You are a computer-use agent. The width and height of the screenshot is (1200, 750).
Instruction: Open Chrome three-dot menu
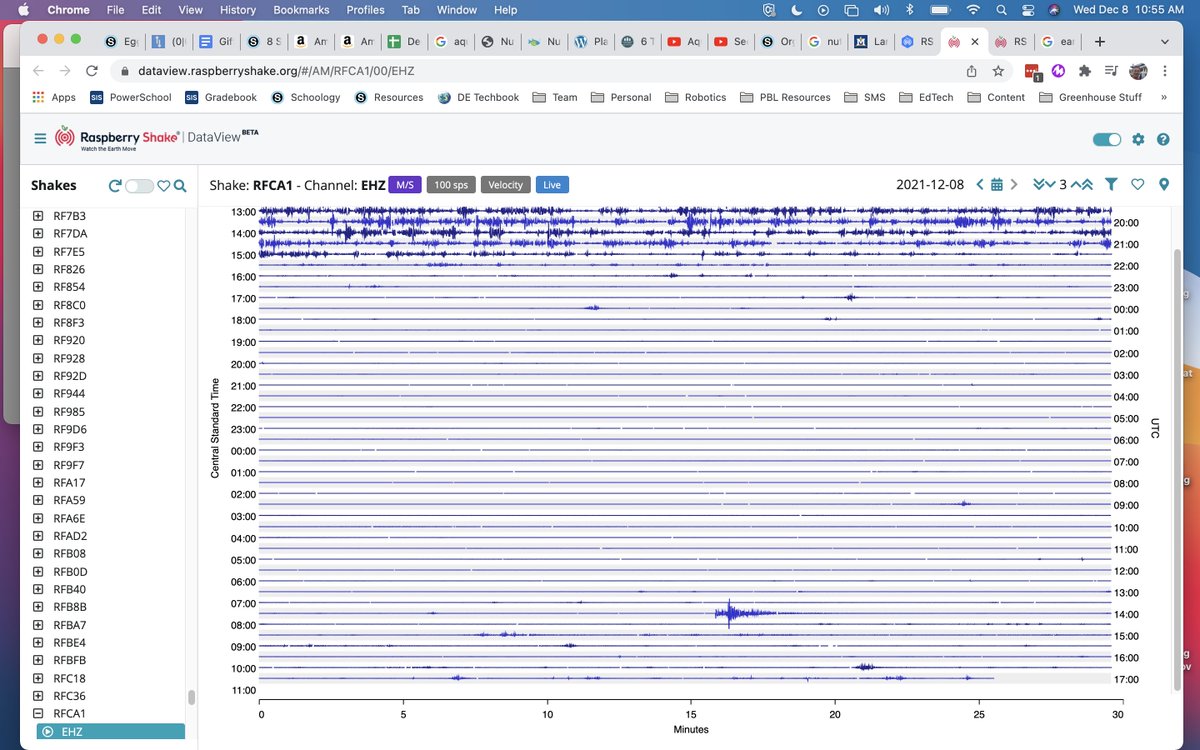pyautogui.click(x=1164, y=71)
